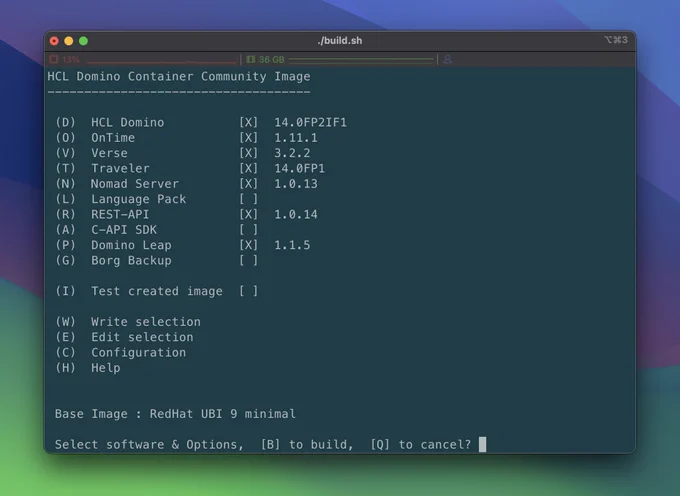Click the empty Language Pack checkbox

coord(248,199)
